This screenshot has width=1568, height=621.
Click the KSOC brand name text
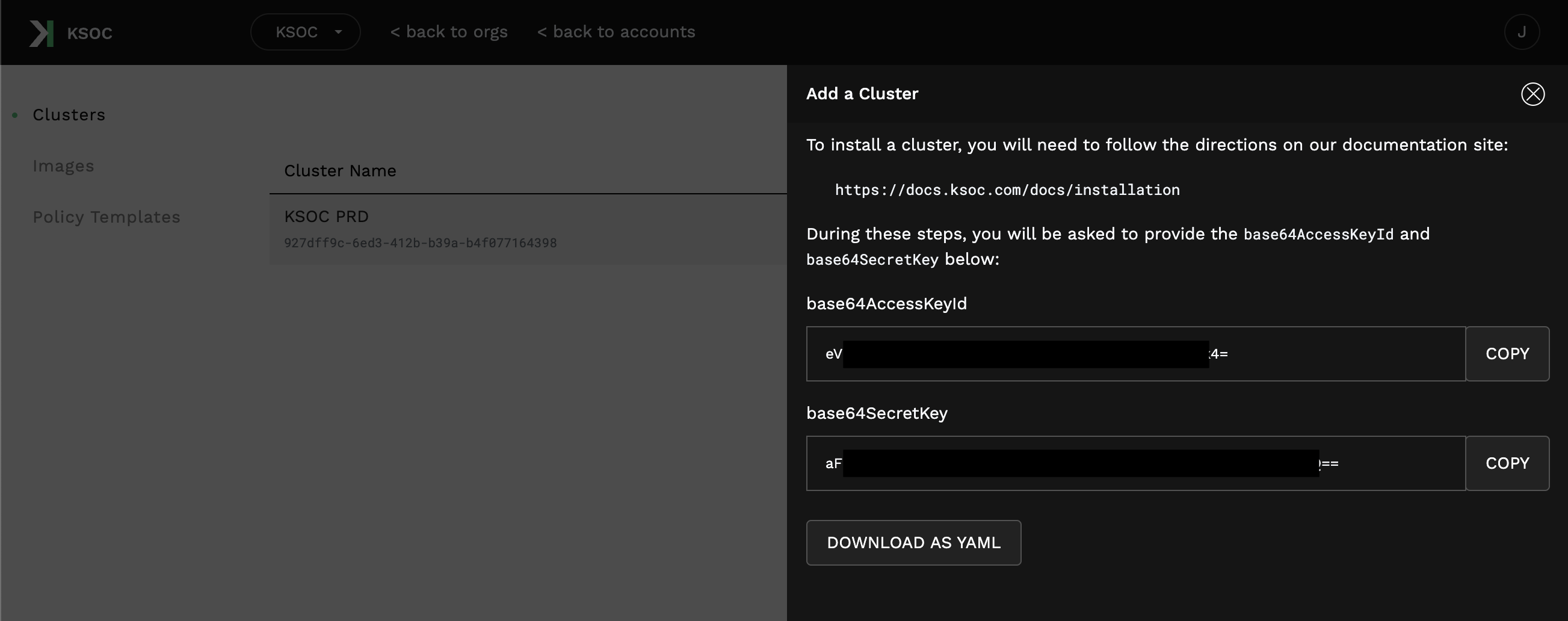[90, 33]
